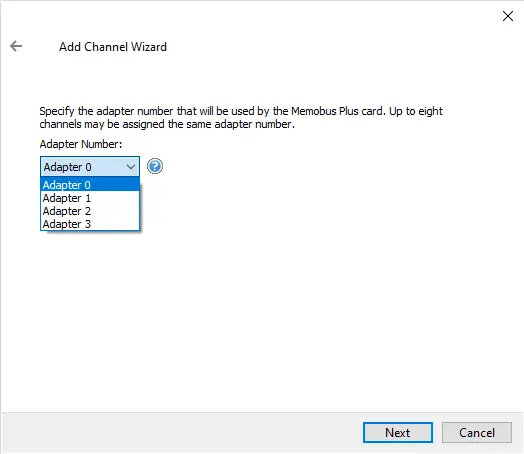Click the Memobus Plus card instruction text

pyautogui.click(x=241, y=111)
